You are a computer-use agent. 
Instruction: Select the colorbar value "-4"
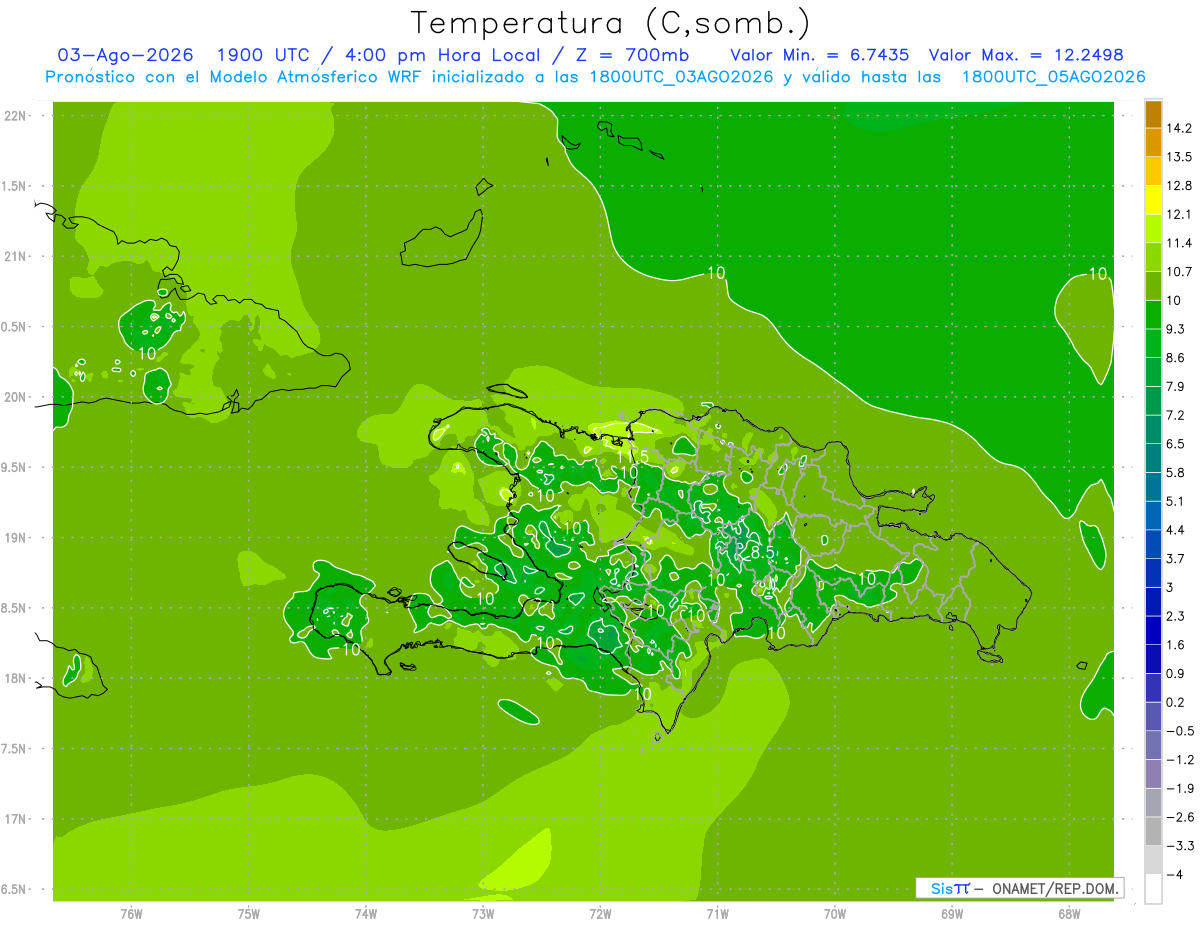click(x=1175, y=875)
